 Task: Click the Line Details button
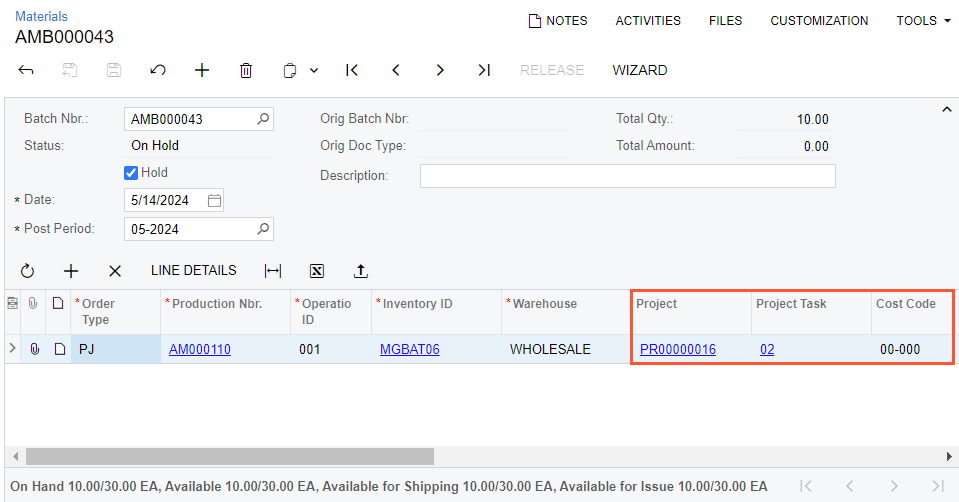pos(193,271)
